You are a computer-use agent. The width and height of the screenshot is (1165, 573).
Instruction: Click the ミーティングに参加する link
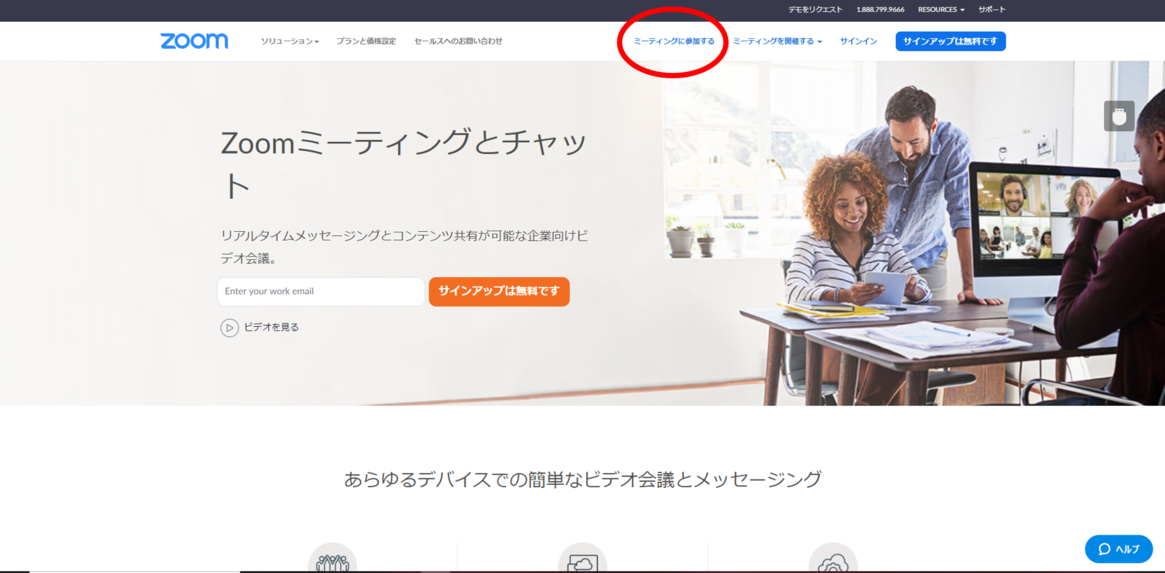pos(674,42)
